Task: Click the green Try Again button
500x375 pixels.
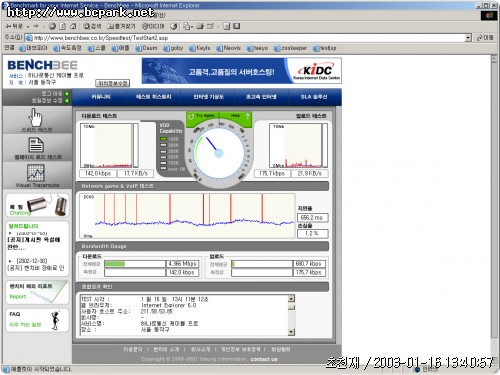Action: pyautogui.click(x=202, y=116)
